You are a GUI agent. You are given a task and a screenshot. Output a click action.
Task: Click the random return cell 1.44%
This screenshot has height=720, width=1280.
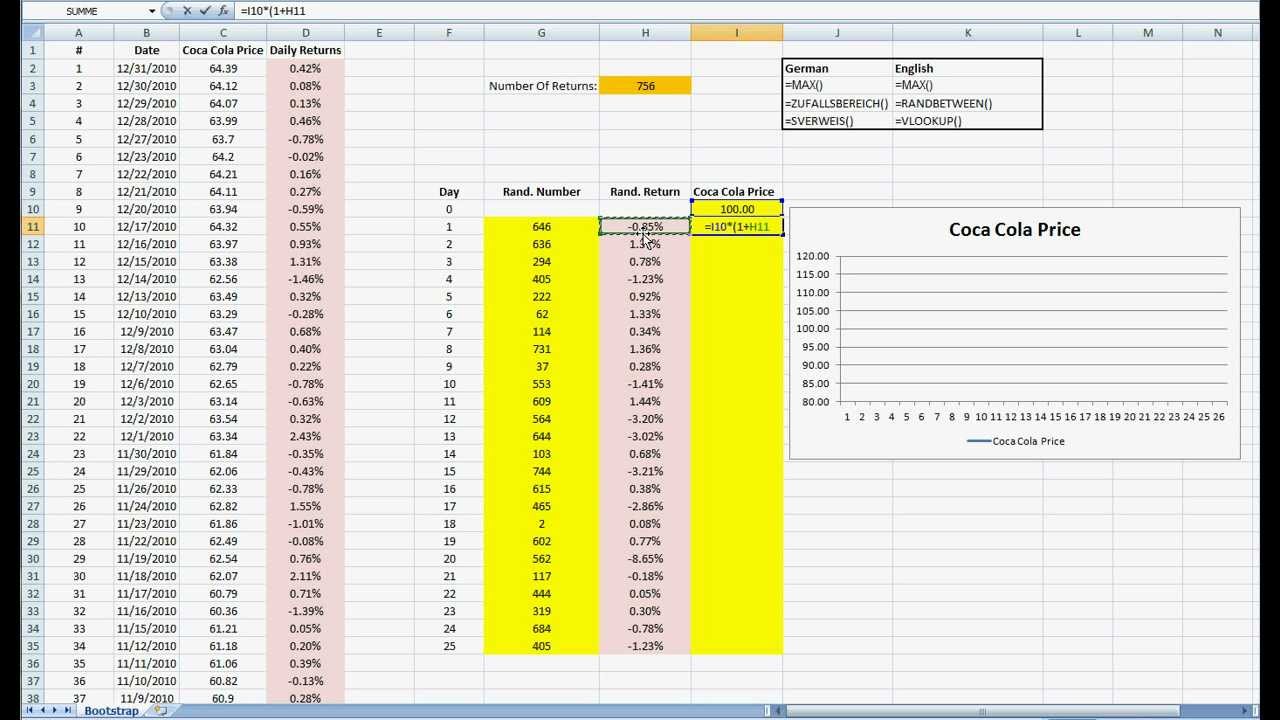pyautogui.click(x=645, y=401)
